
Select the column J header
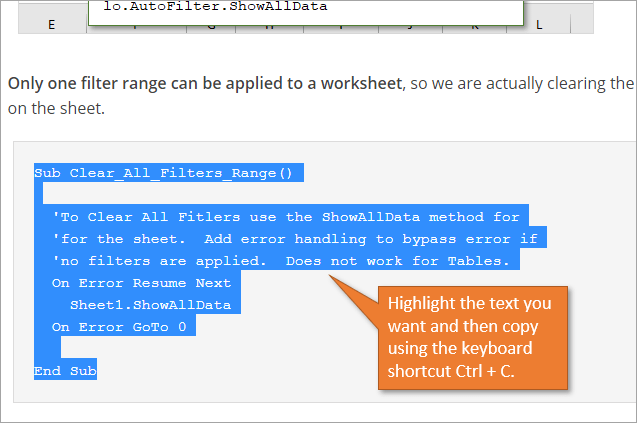411,26
